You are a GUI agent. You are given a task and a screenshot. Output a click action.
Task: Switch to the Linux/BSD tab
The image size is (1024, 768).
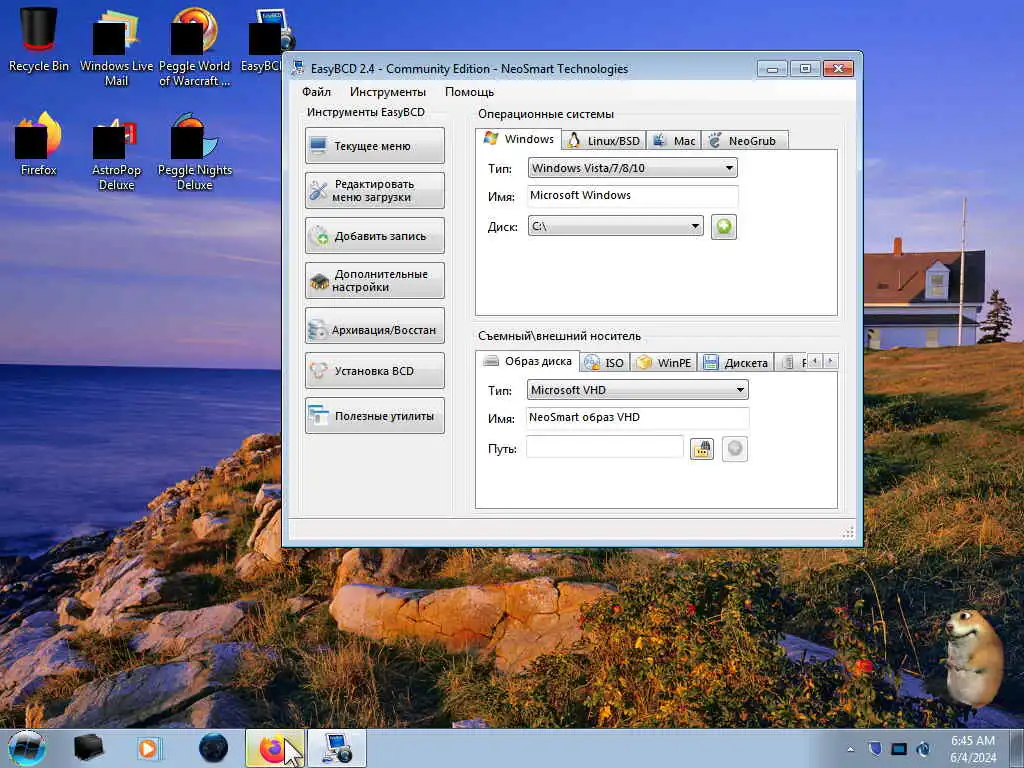(x=604, y=140)
